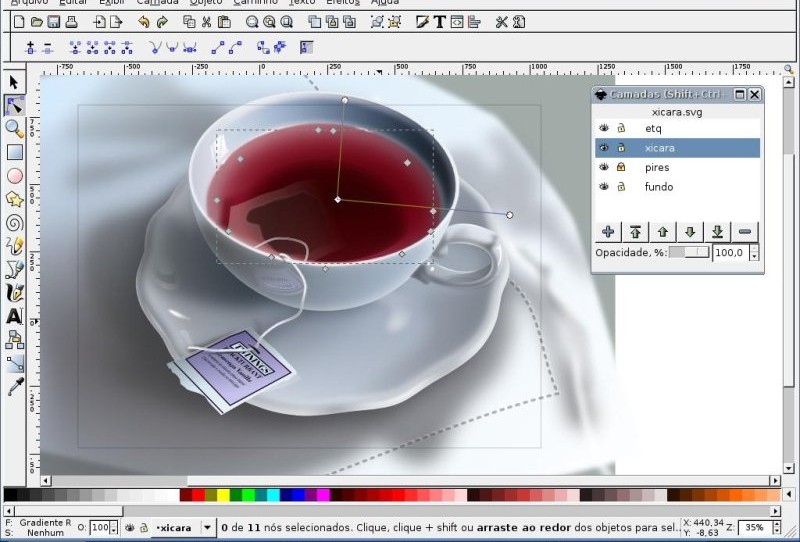Select the Calligraphy tool
The width and height of the screenshot is (800, 542).
click(14, 293)
